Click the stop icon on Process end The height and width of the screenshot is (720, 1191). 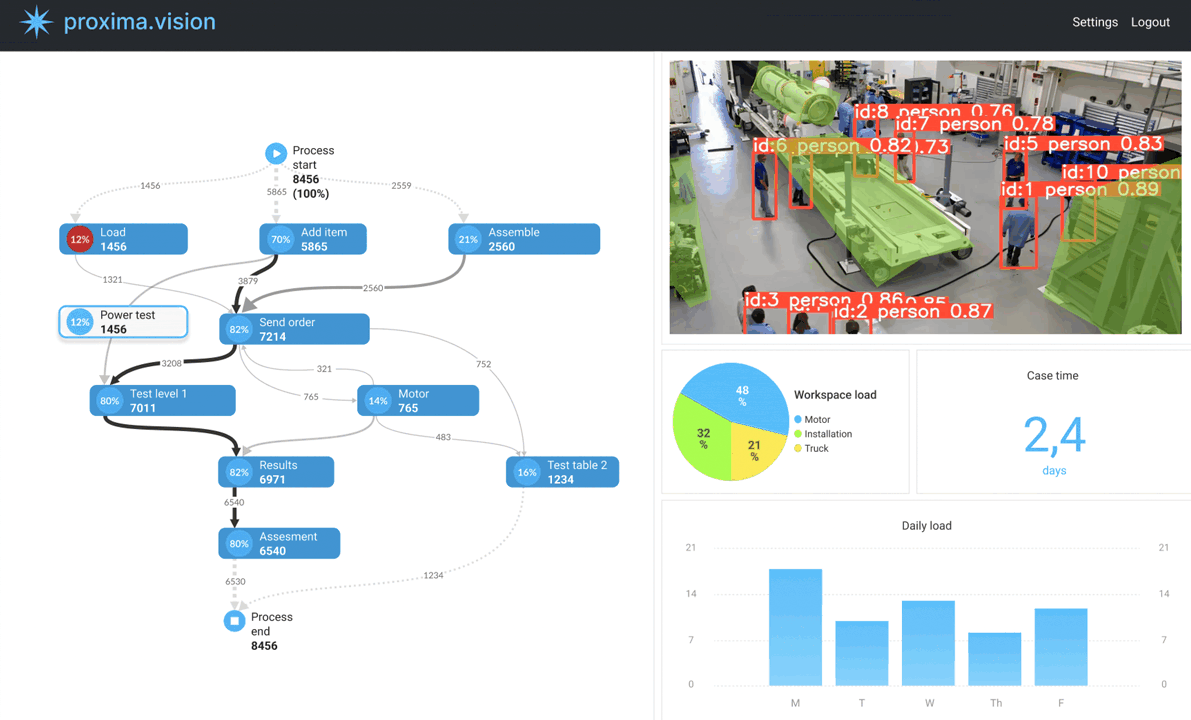pos(234,619)
